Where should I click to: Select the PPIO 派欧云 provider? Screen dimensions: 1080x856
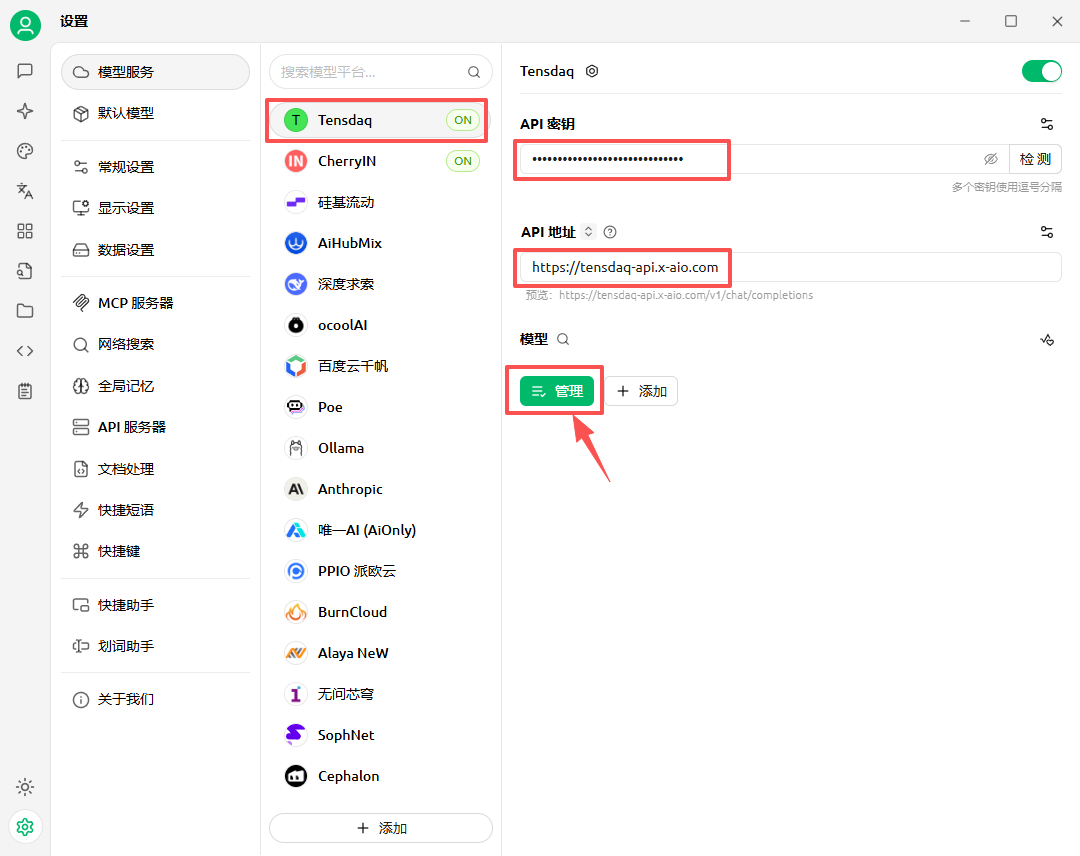(x=381, y=571)
